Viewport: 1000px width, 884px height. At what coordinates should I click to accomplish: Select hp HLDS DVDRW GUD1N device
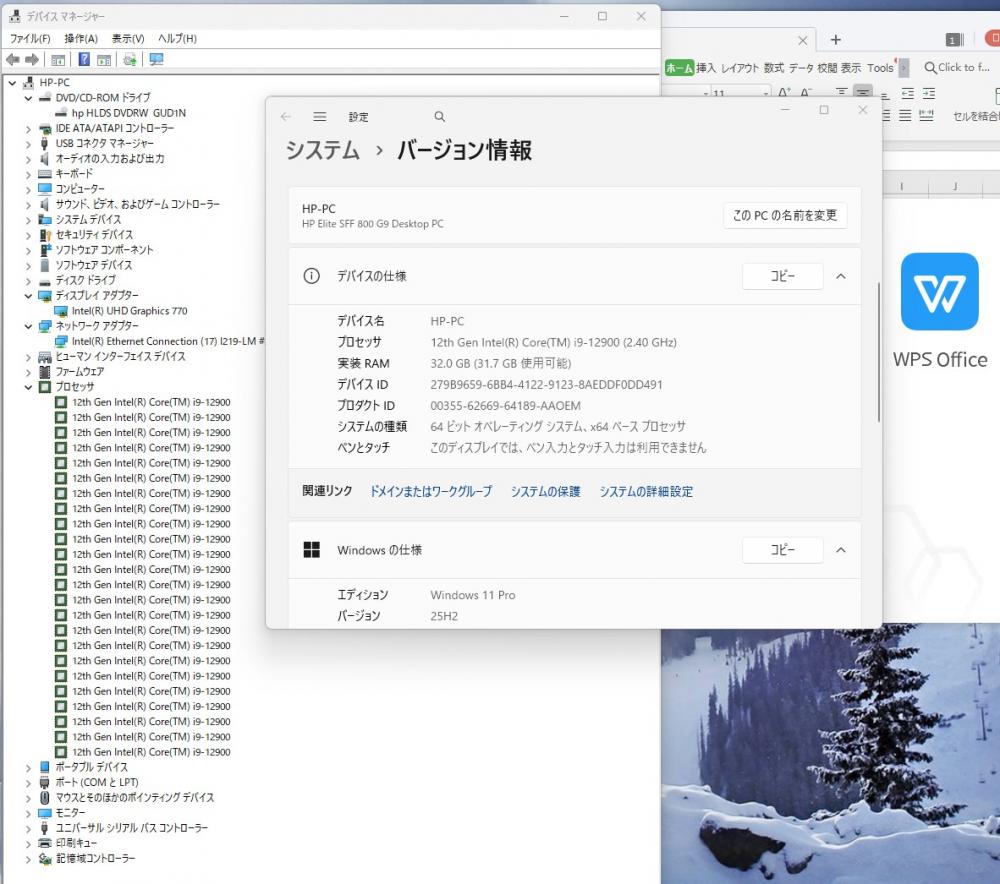(x=129, y=113)
